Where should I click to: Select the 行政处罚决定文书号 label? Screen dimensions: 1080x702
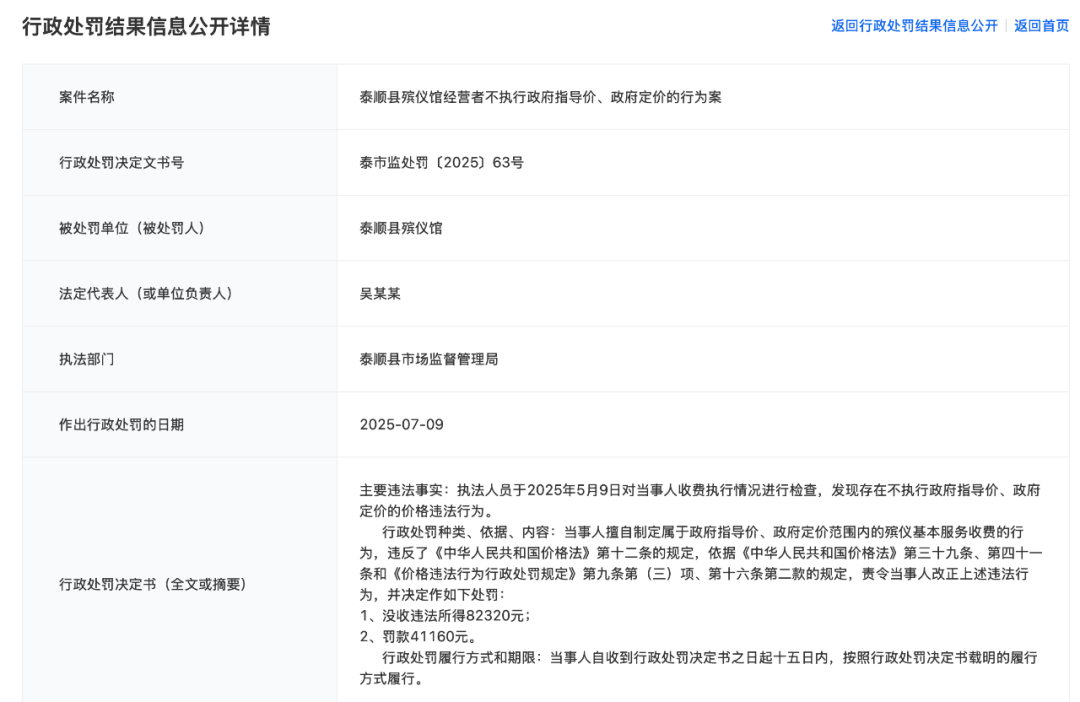pyautogui.click(x=121, y=162)
